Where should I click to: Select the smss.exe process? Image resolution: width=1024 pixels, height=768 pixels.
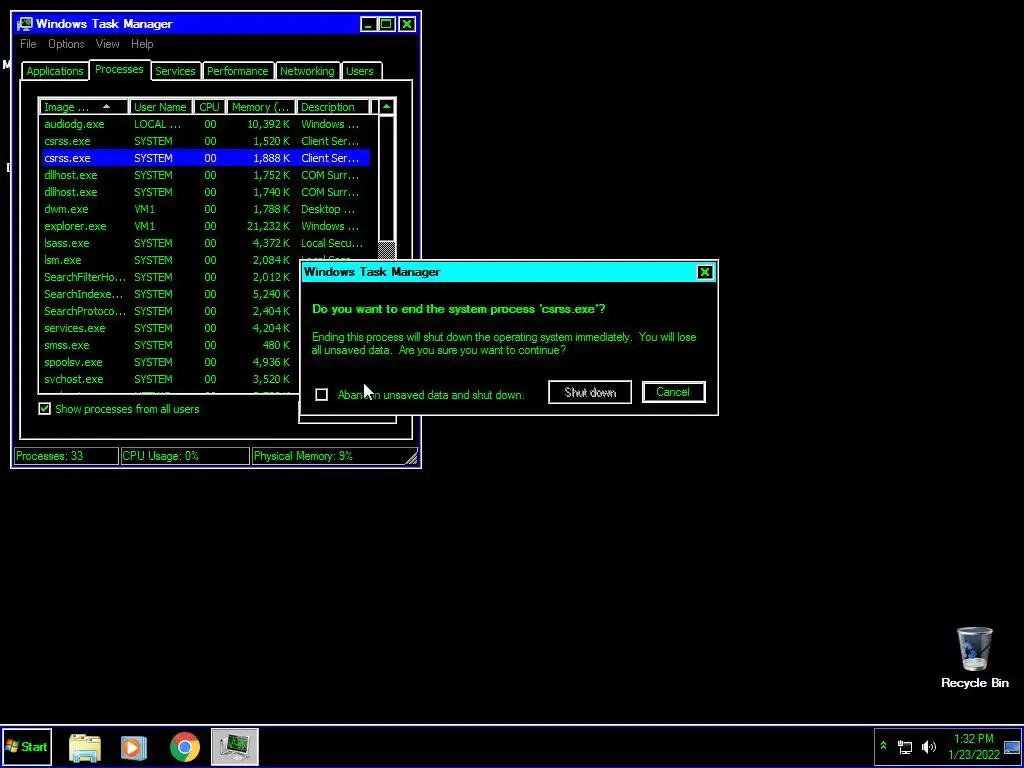(170, 345)
